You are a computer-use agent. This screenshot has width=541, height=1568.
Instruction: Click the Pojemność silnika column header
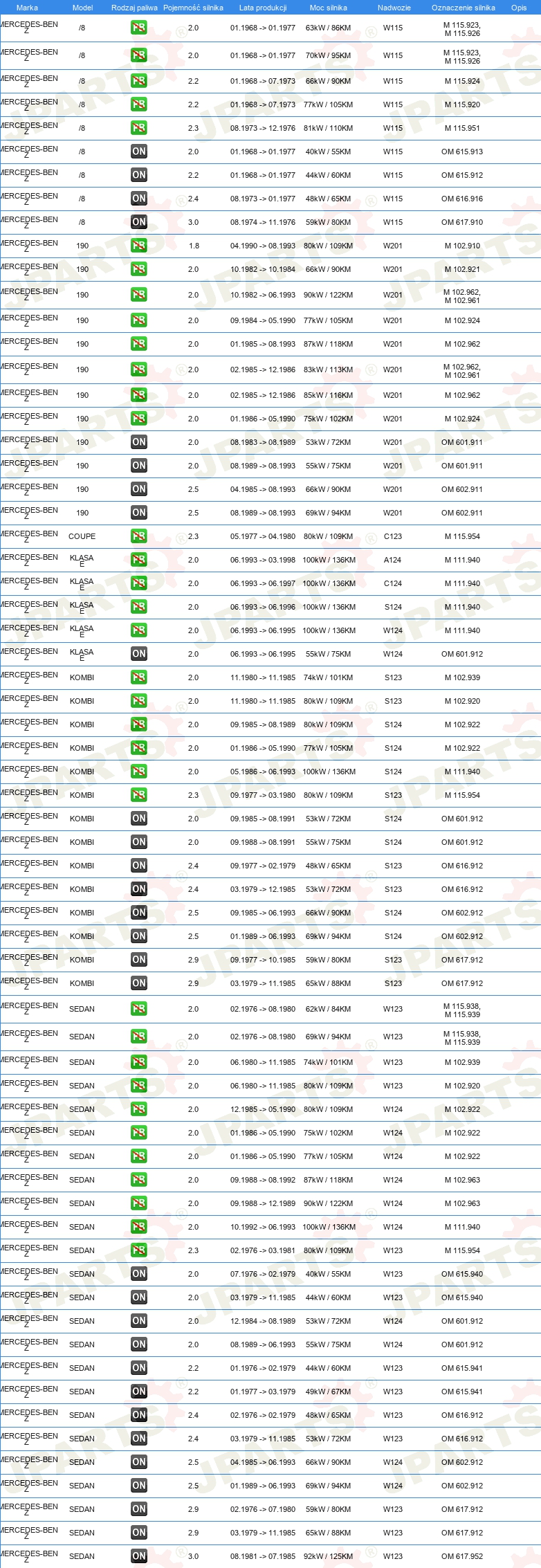pyautogui.click(x=193, y=8)
